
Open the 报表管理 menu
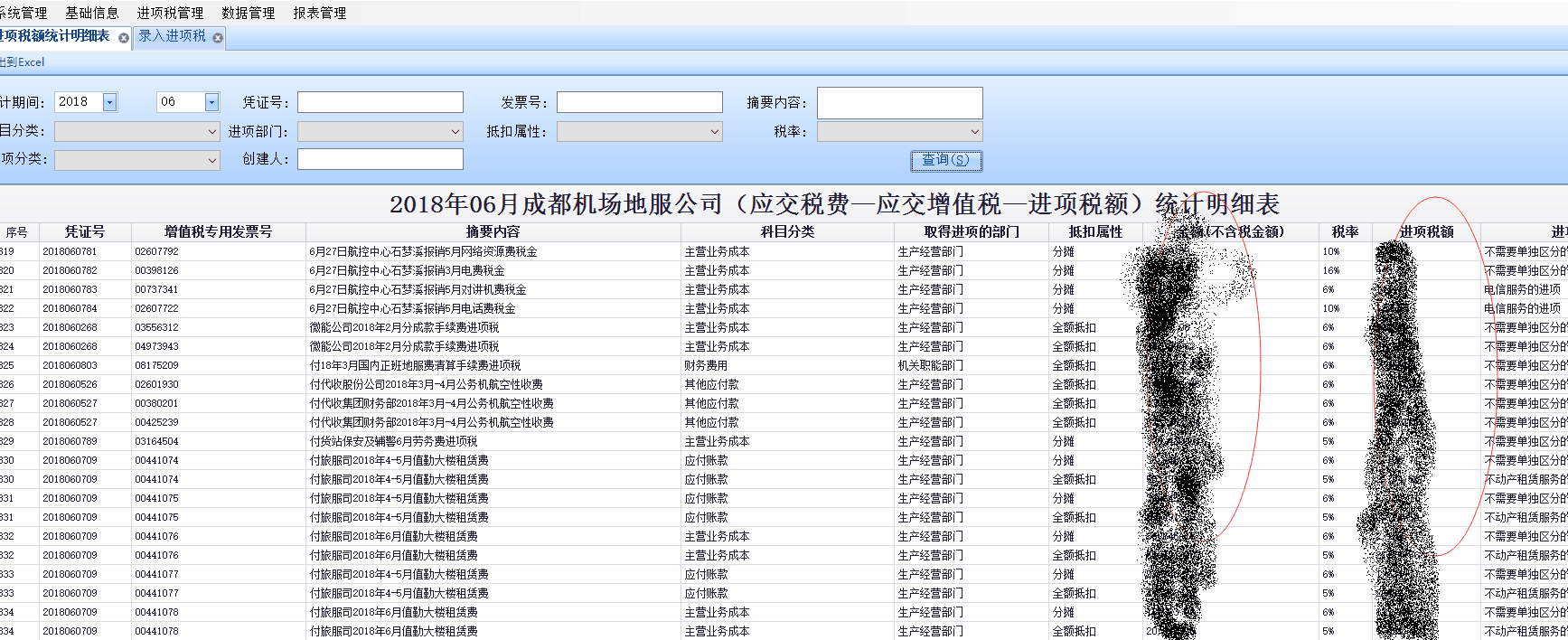point(319,13)
